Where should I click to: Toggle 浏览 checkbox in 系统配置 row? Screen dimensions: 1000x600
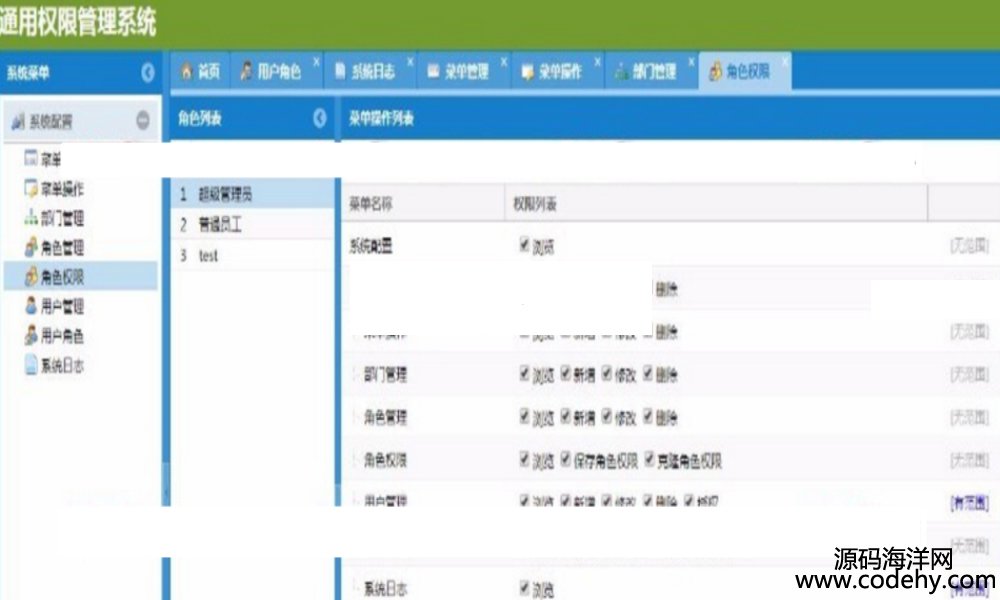(x=524, y=245)
